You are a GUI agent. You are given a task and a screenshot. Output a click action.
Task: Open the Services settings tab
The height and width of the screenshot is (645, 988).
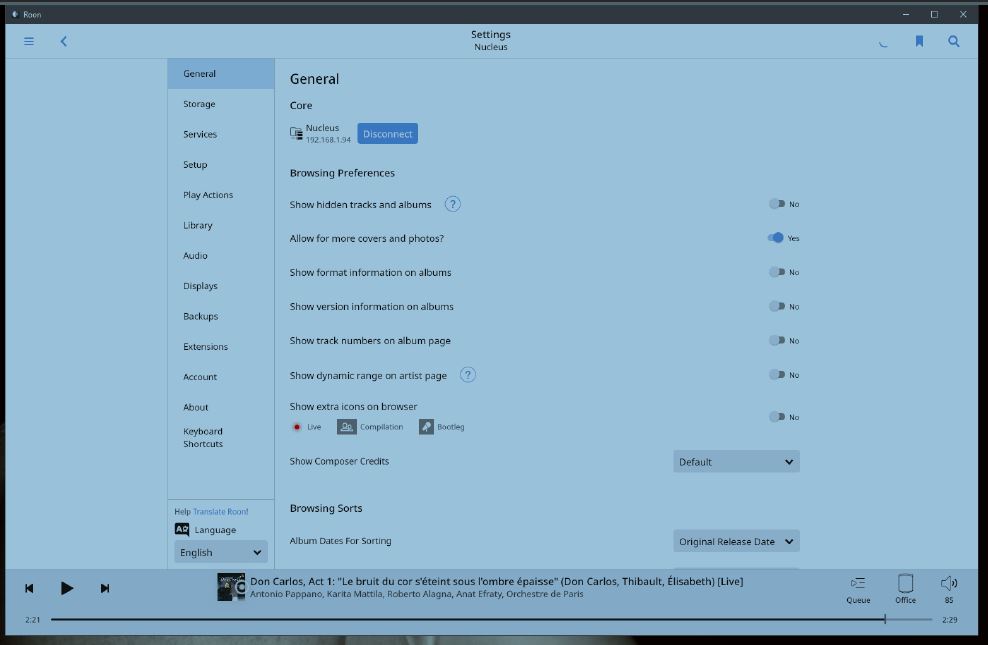(x=221, y=134)
